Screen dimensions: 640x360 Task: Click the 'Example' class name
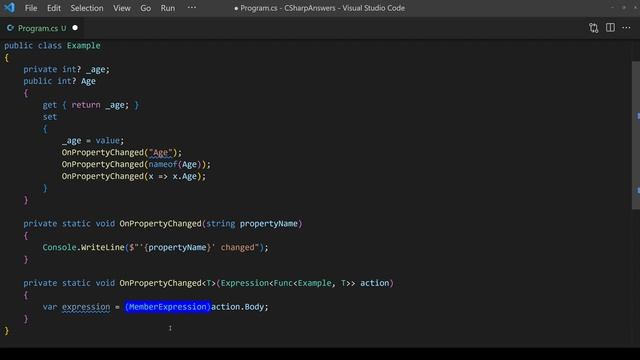coord(83,45)
